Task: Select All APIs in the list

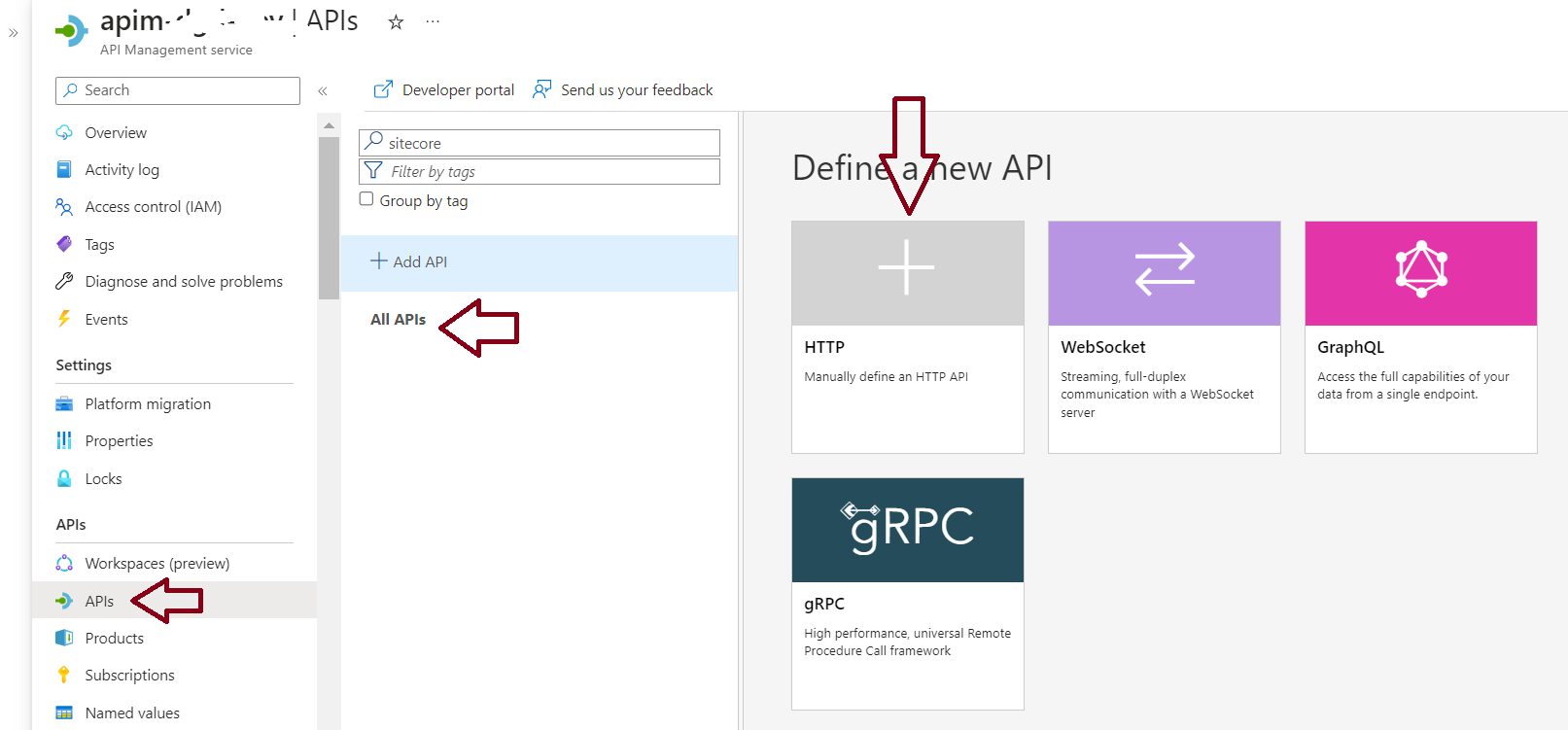Action: (x=399, y=320)
